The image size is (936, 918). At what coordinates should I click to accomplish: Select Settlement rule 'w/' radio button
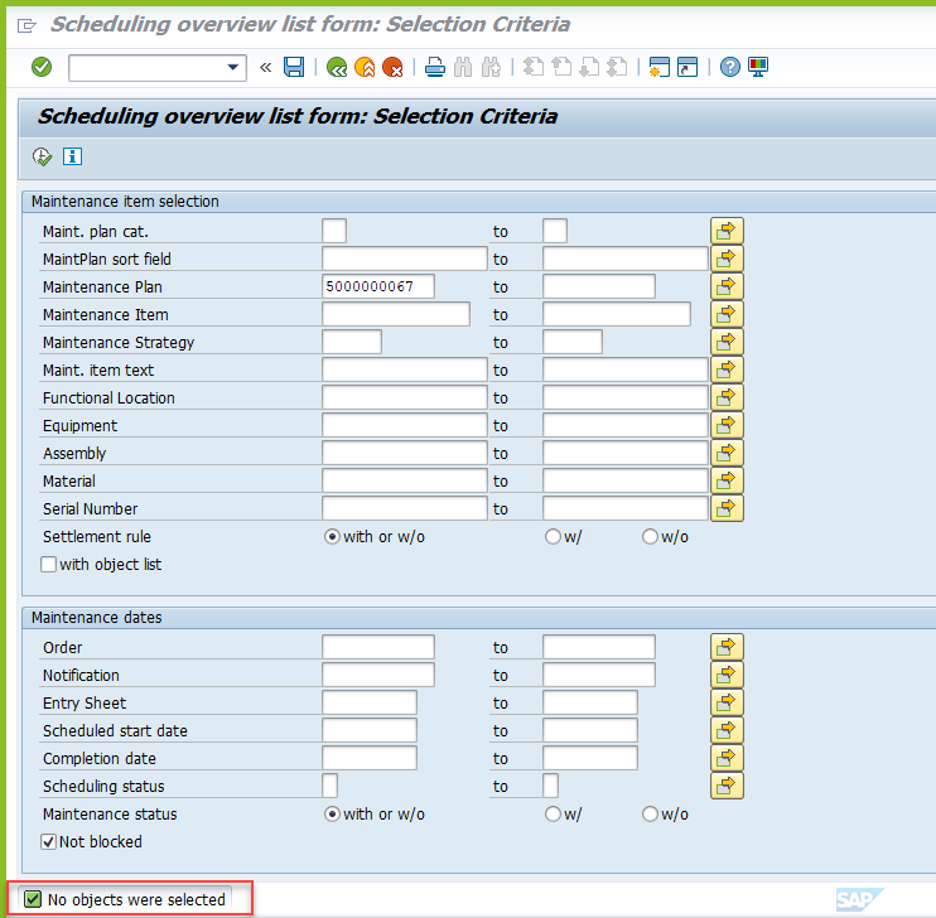[x=553, y=537]
